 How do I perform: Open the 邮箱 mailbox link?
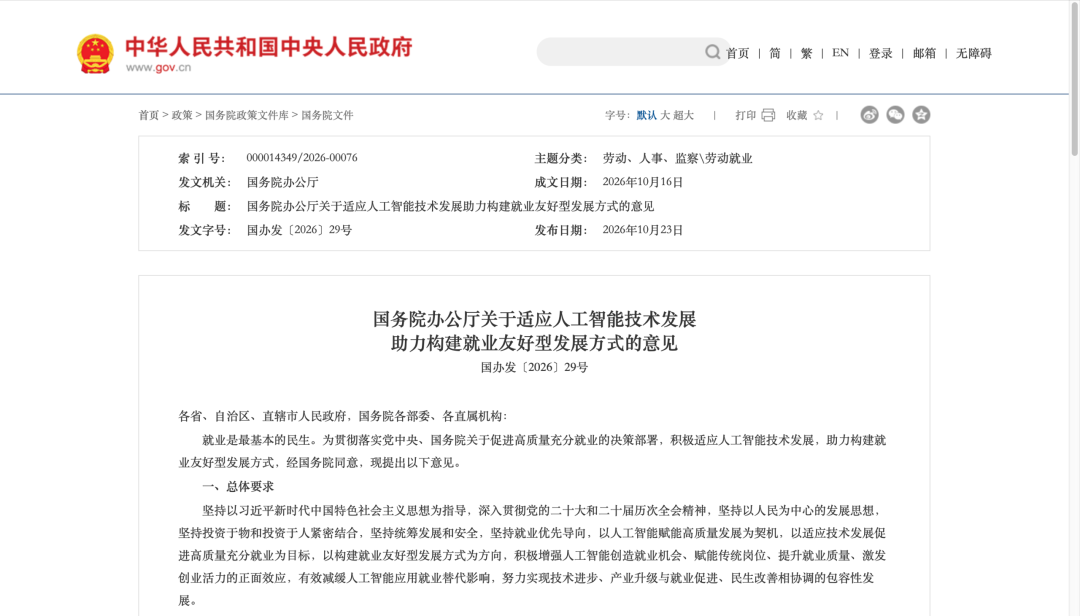[924, 53]
